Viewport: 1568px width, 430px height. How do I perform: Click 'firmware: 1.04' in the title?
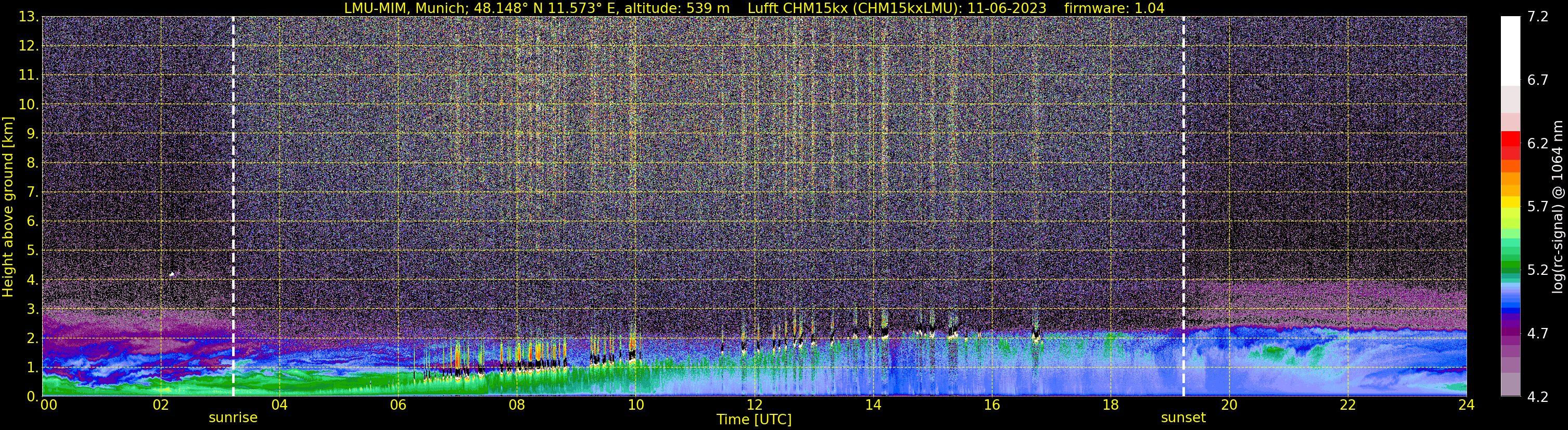pos(1115,8)
